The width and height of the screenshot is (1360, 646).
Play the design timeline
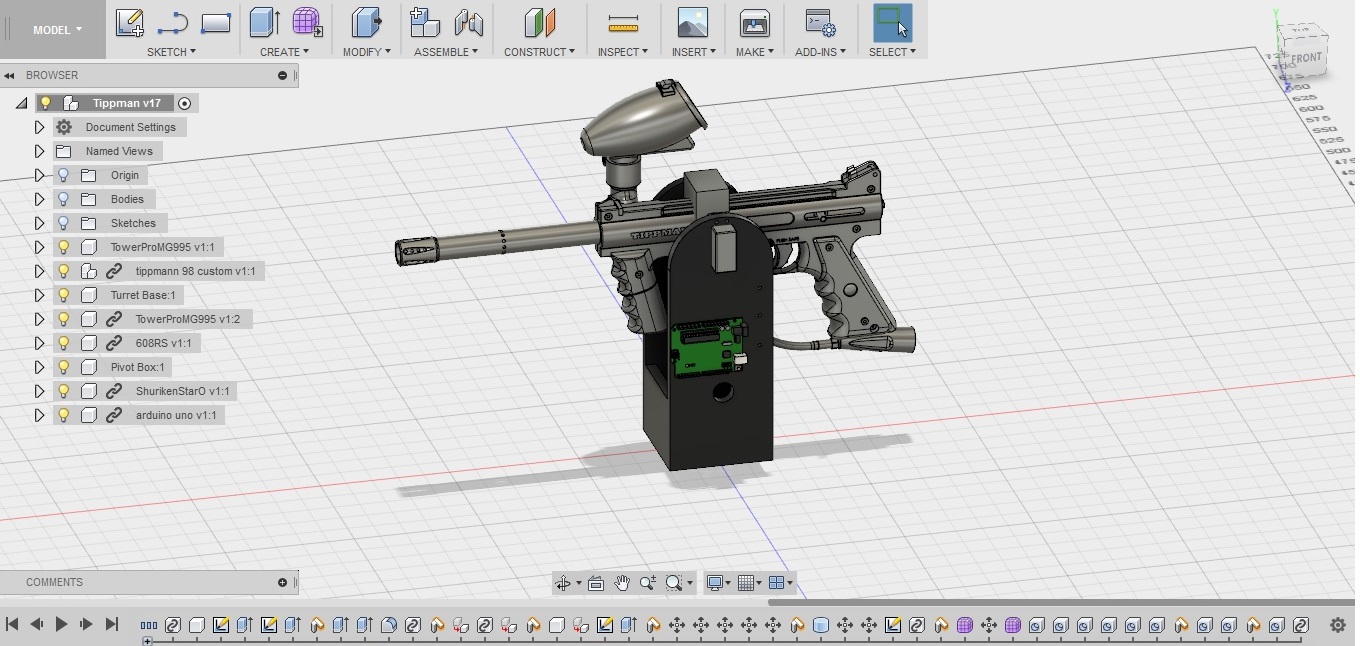tap(61, 624)
